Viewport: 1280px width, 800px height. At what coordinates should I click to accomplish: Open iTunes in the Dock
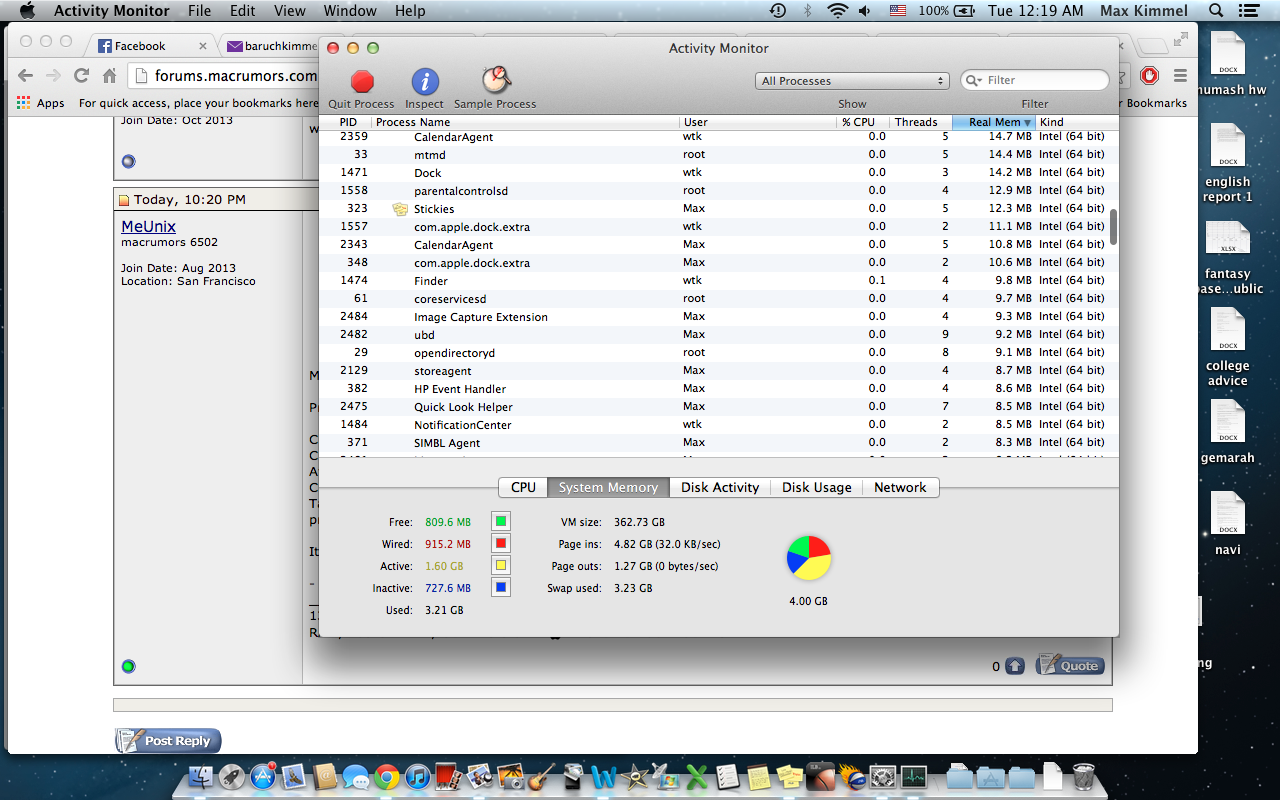417,776
